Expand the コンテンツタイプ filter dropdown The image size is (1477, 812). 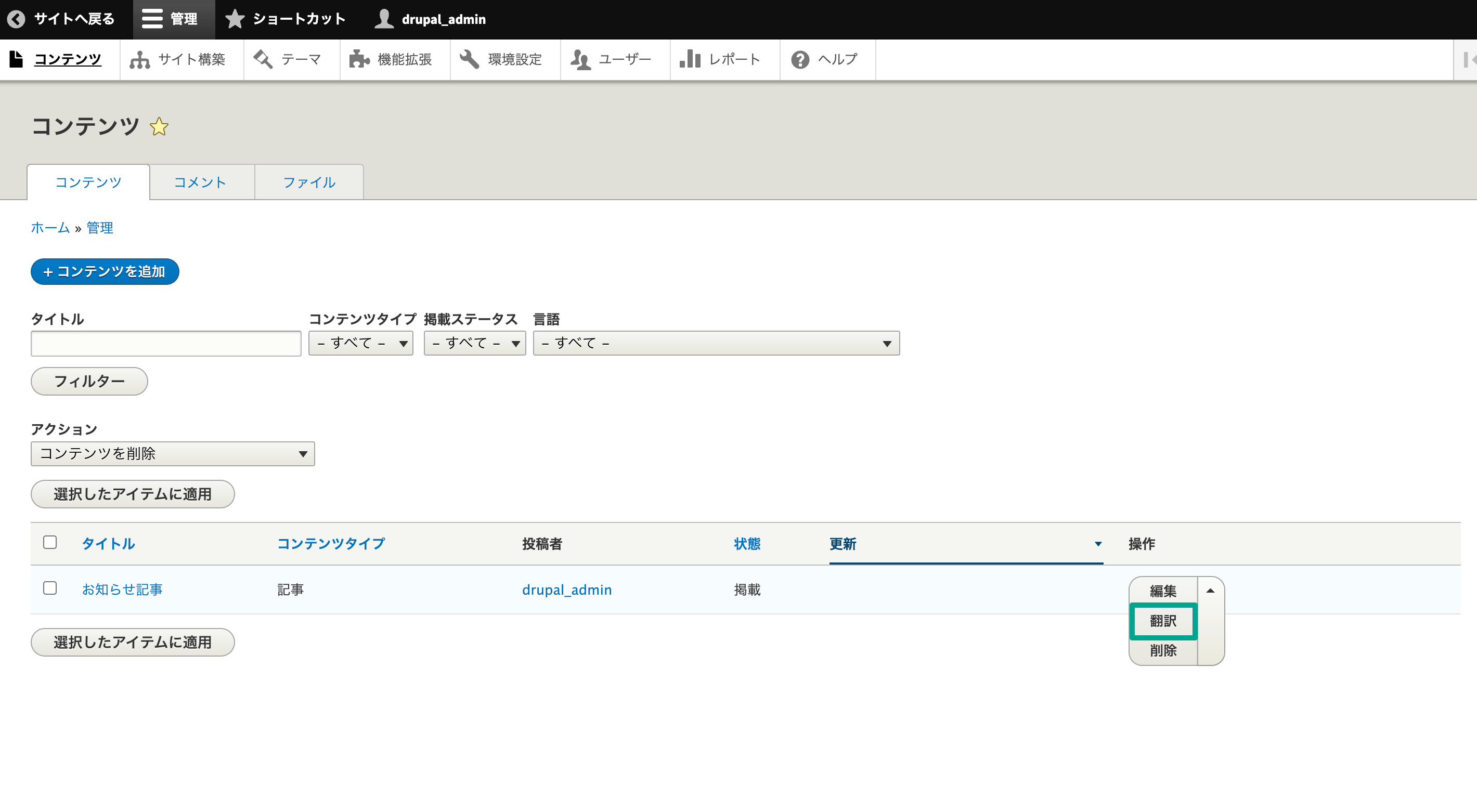point(362,343)
